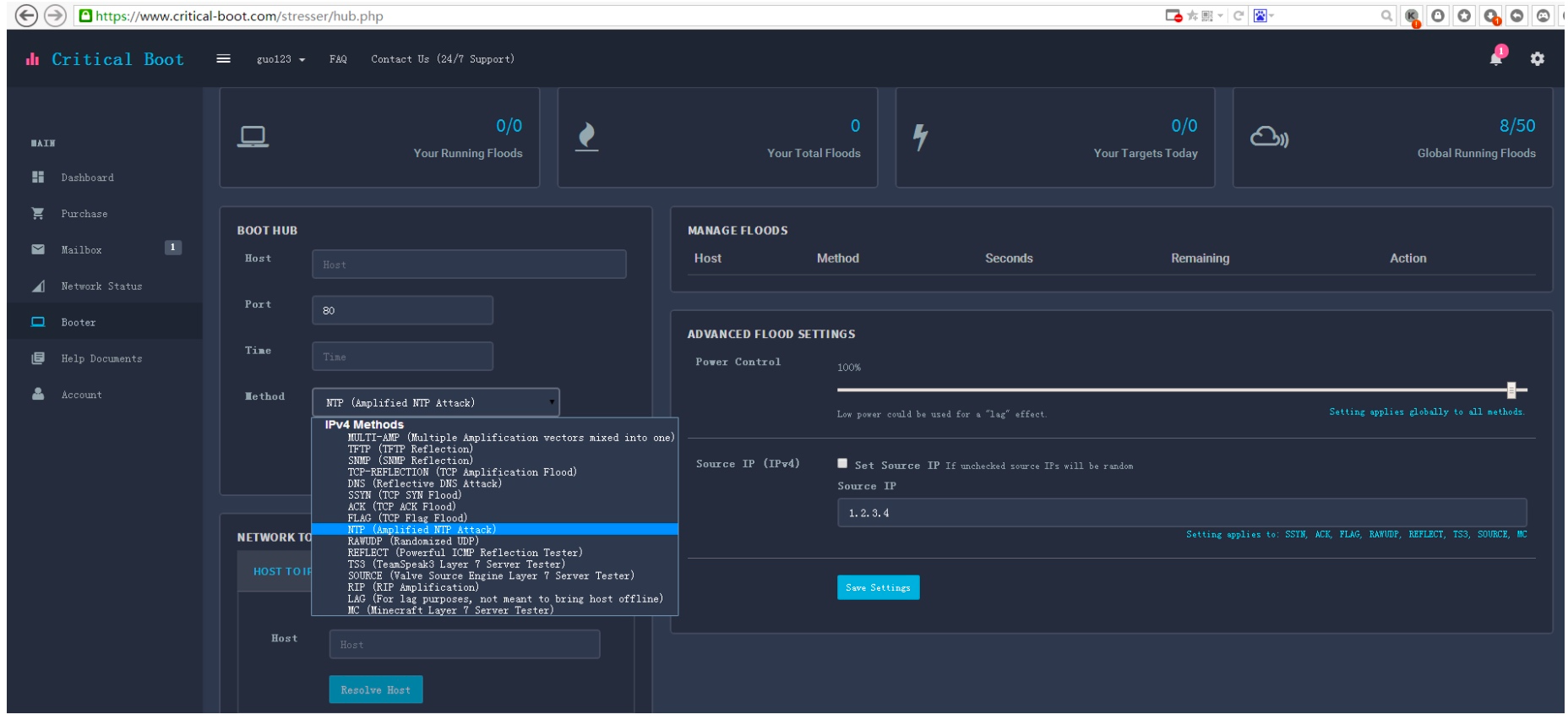
Task: Open the Method combo box showing NTP
Action: click(x=436, y=402)
